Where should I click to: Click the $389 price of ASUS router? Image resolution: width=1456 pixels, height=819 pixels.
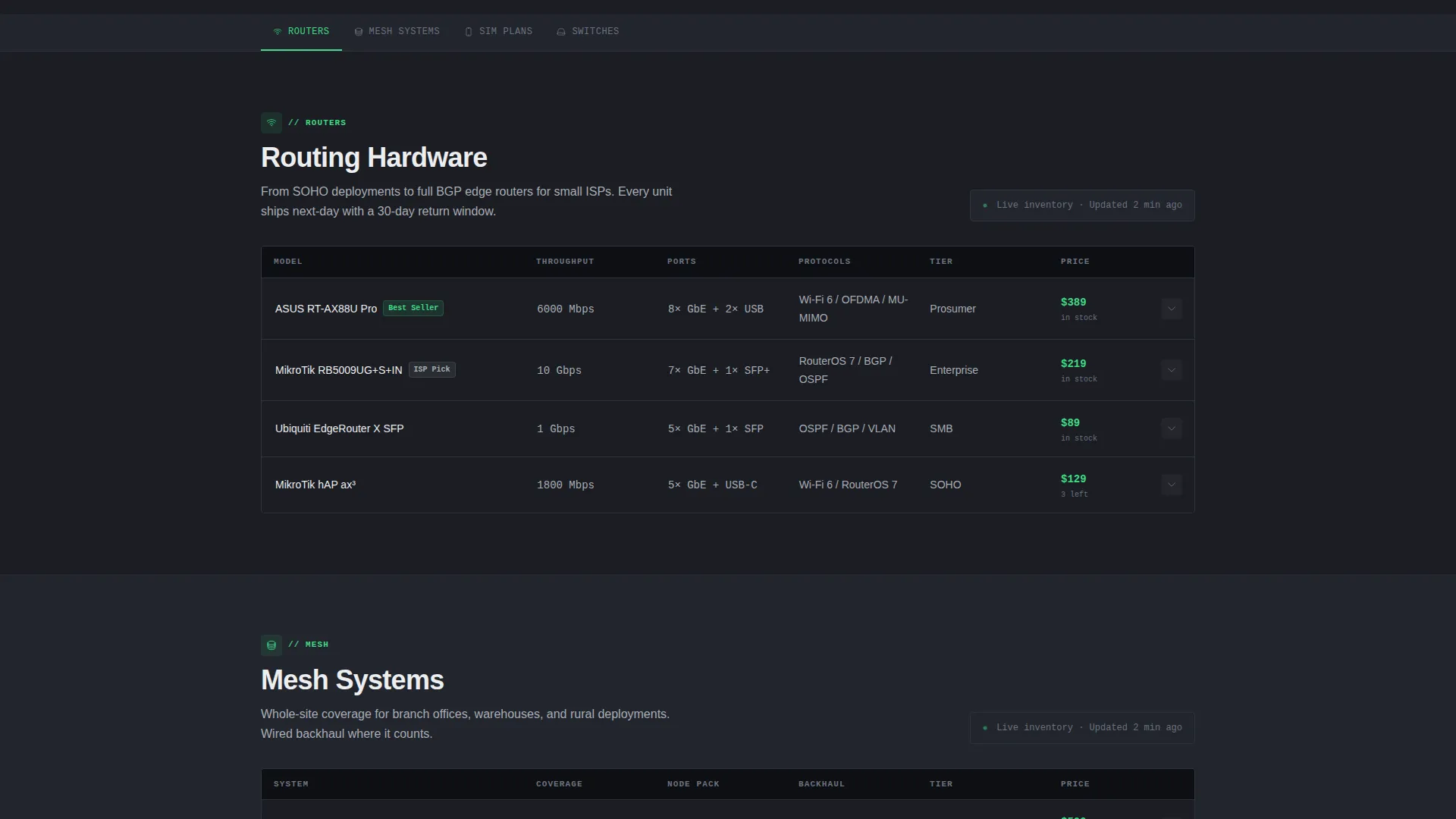pyautogui.click(x=1073, y=302)
